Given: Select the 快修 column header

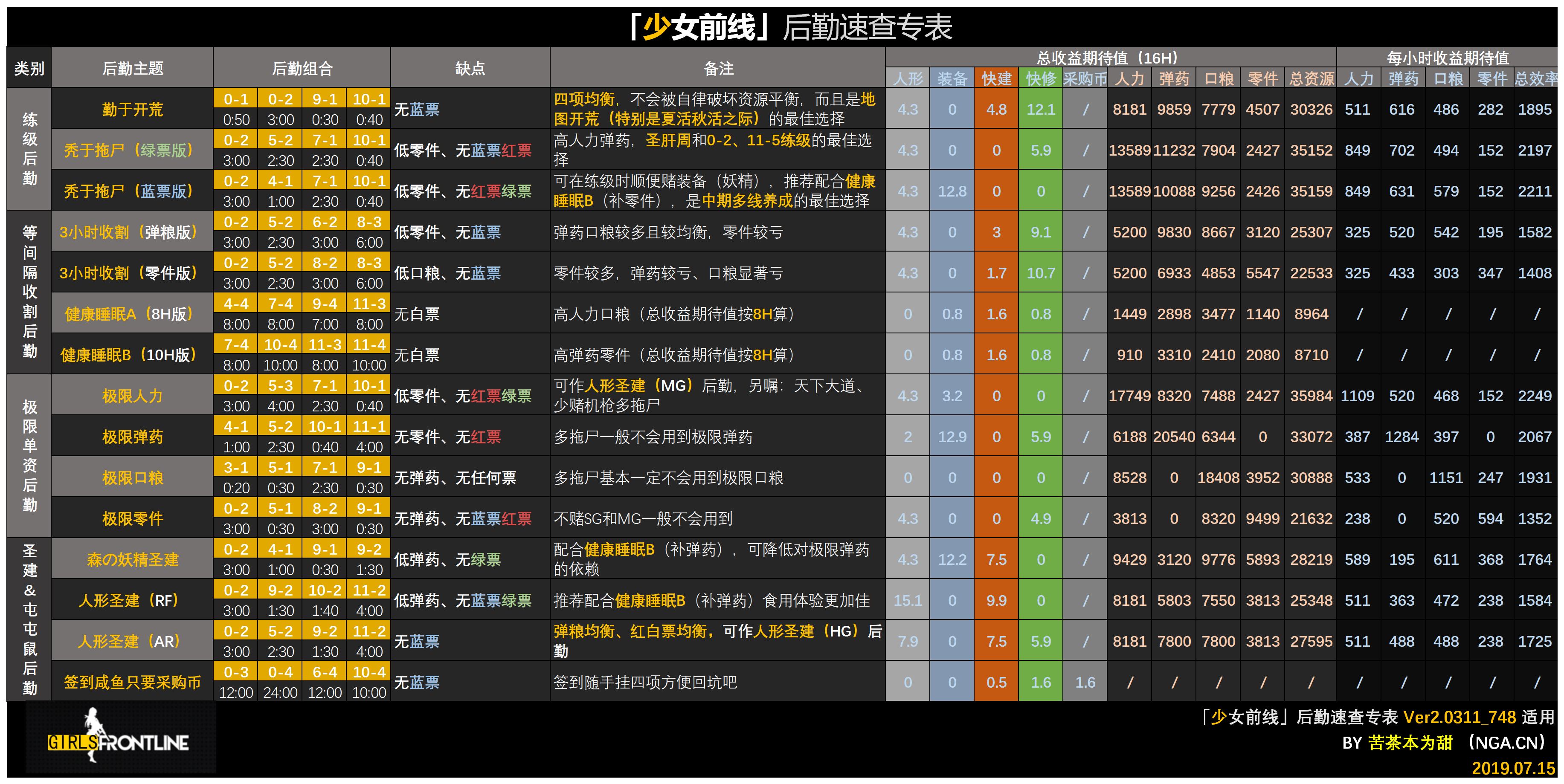Looking at the screenshot, I should 1040,78.
